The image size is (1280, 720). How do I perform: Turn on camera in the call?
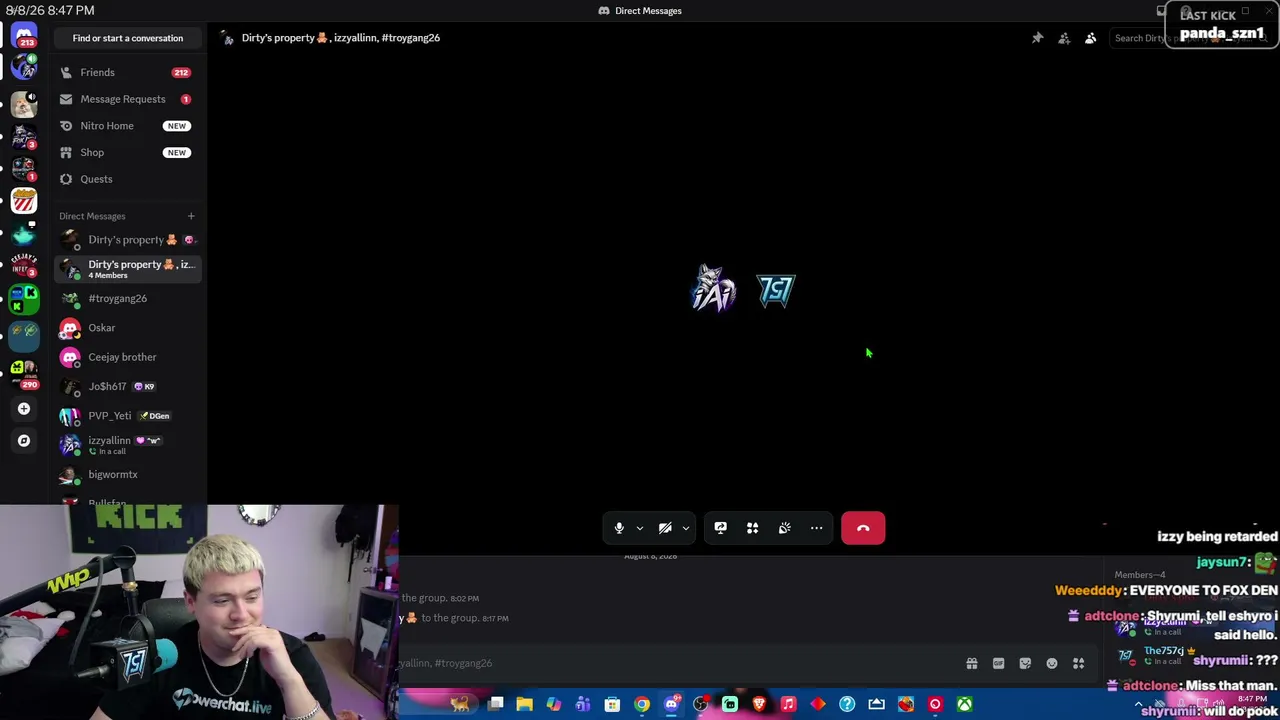(665, 528)
